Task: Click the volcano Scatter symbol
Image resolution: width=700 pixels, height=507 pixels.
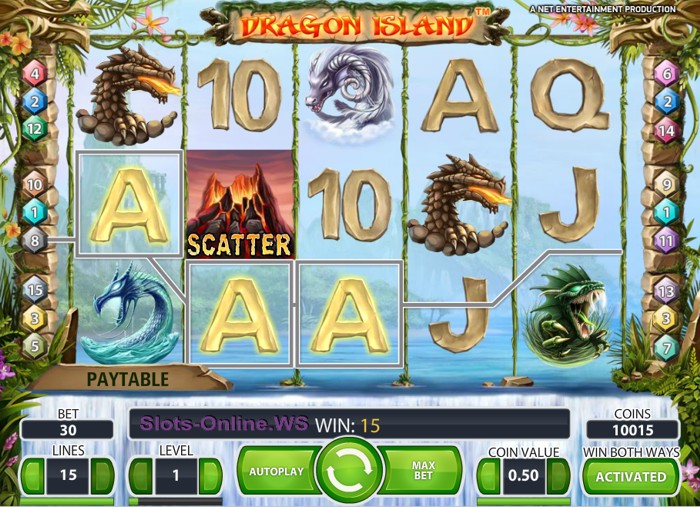Action: (239, 204)
